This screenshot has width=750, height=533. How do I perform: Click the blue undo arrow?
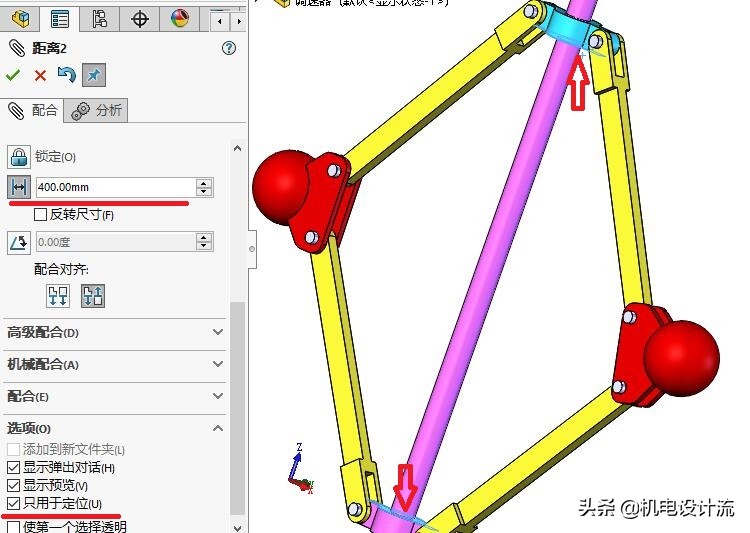point(66,75)
